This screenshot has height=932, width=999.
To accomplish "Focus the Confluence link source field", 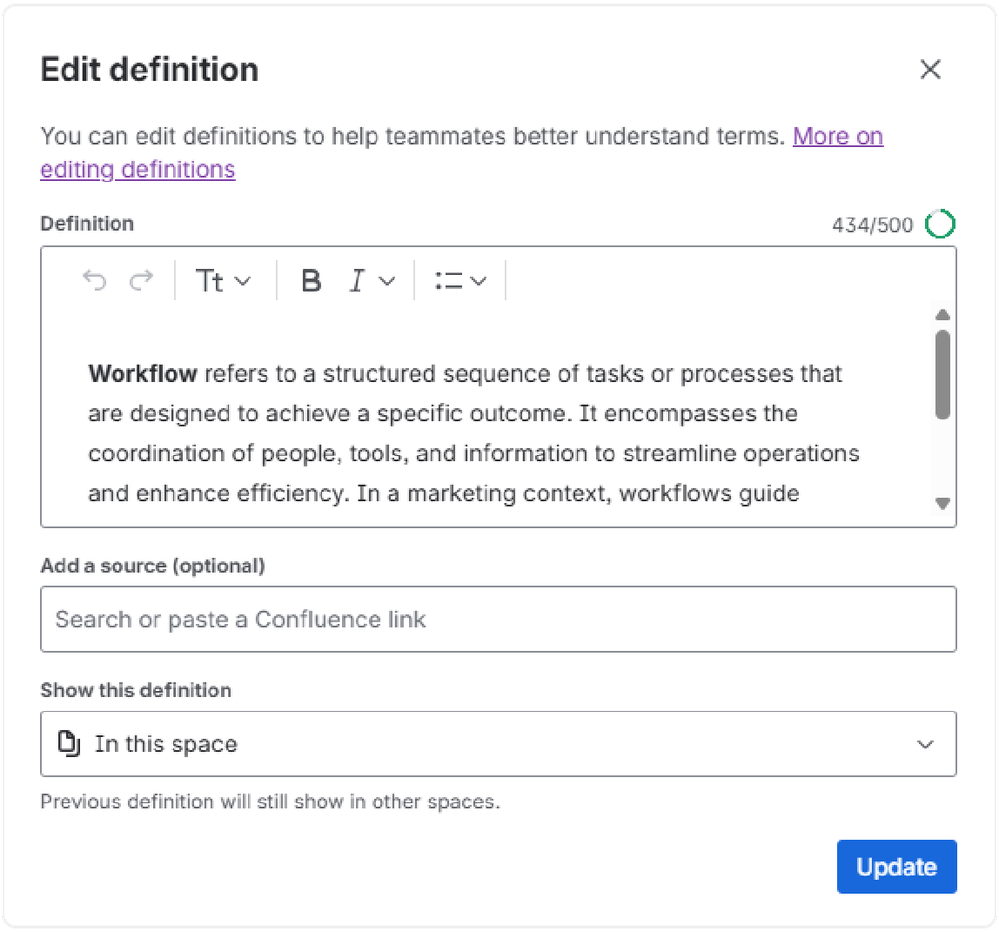I will click(498, 620).
